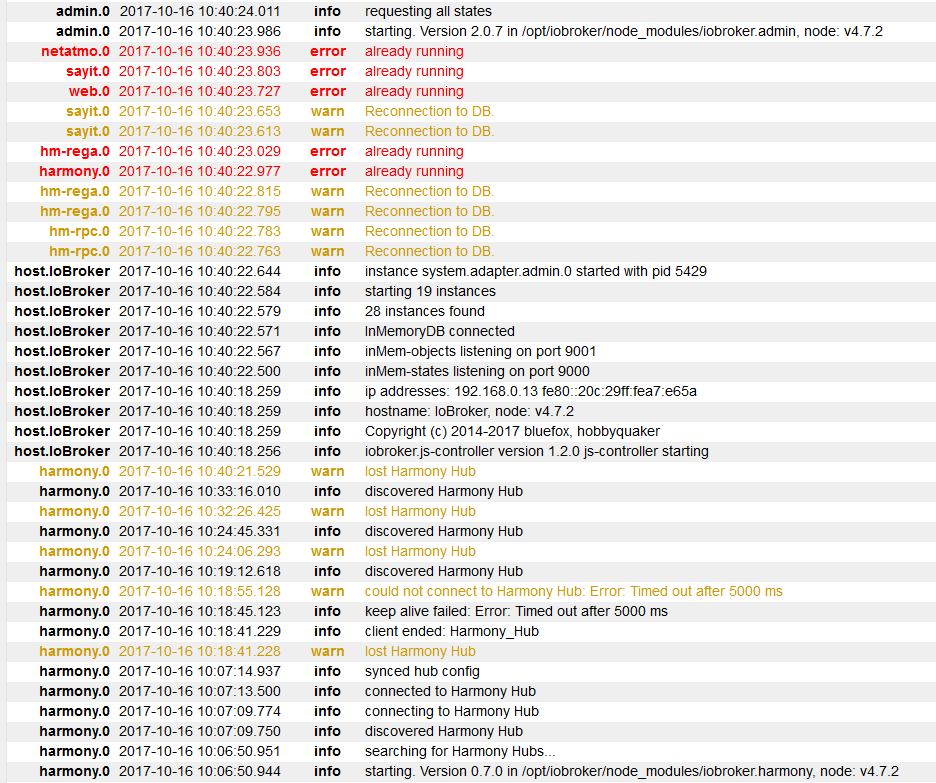Click timestamp 2017-10-16 10:32:26.425
This screenshot has width=936, height=783.
pyautogui.click(x=199, y=511)
